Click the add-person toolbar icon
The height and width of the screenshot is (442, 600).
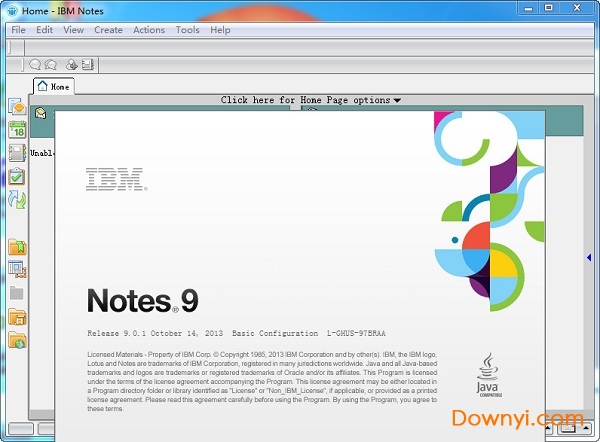coord(72,65)
